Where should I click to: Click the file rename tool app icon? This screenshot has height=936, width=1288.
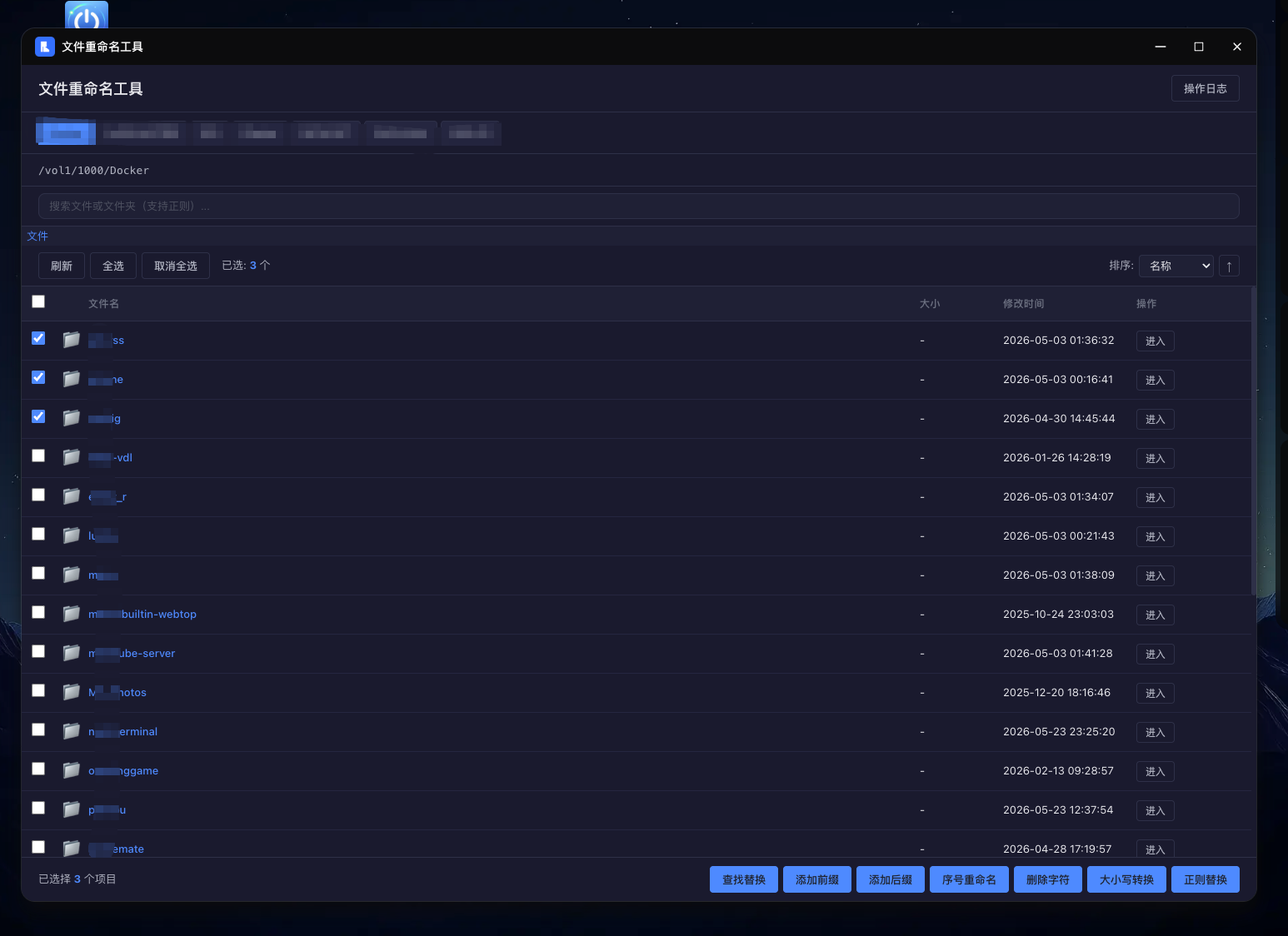click(45, 47)
